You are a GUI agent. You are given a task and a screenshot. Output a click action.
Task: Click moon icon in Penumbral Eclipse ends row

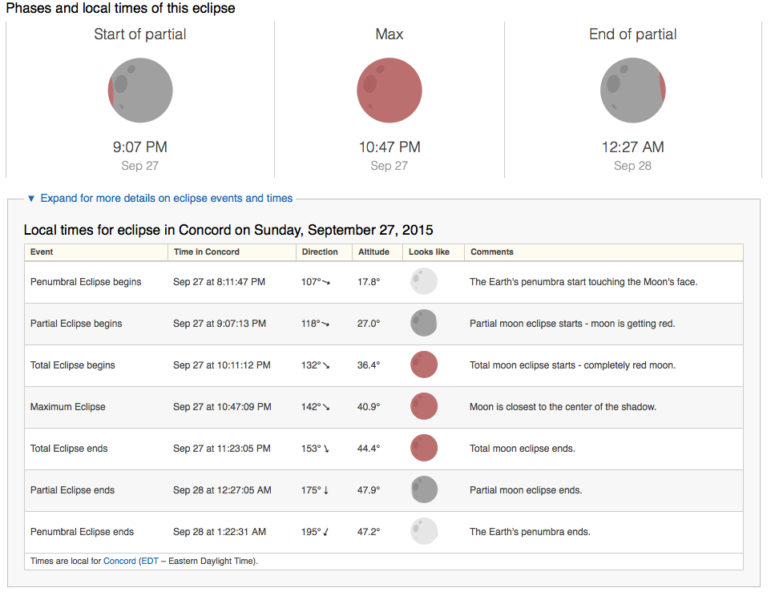click(424, 531)
